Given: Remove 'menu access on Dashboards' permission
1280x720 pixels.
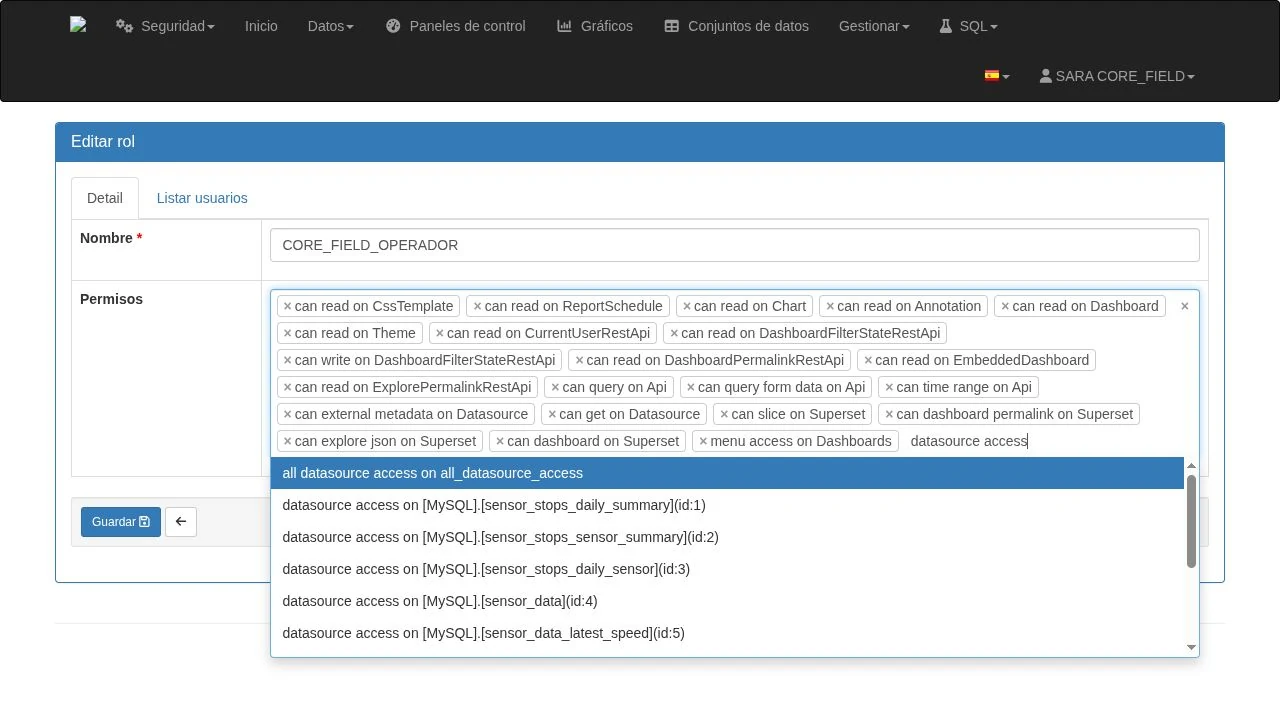Looking at the screenshot, I should 703,441.
